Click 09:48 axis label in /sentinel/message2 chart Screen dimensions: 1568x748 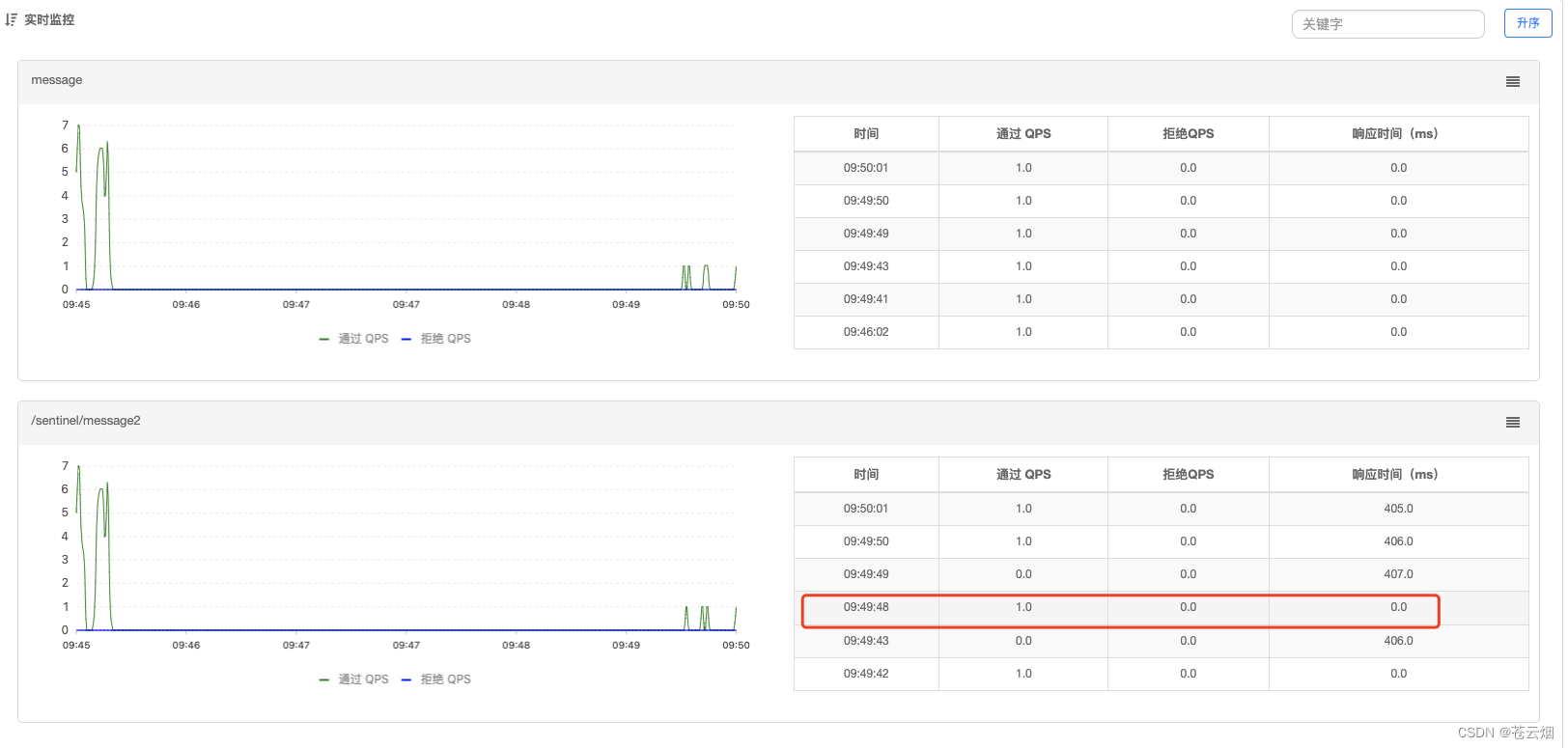click(516, 646)
